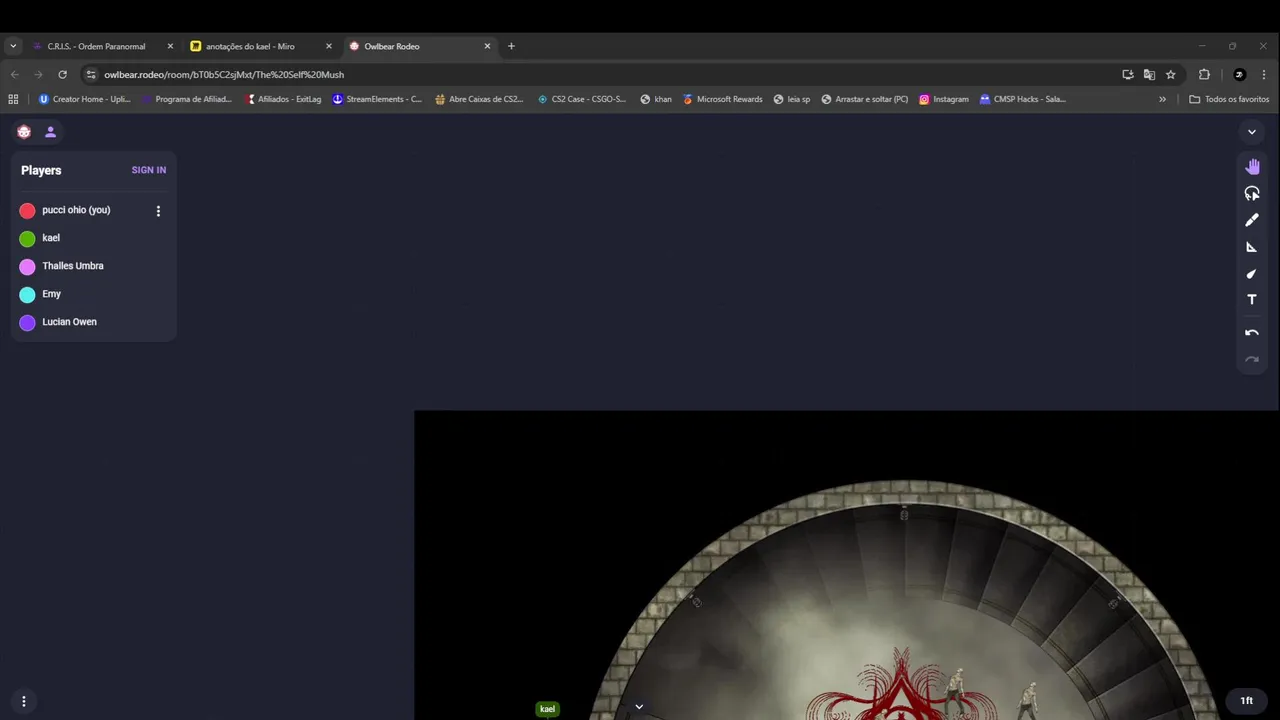Open the Chrome three-dot menu

[1264, 74]
